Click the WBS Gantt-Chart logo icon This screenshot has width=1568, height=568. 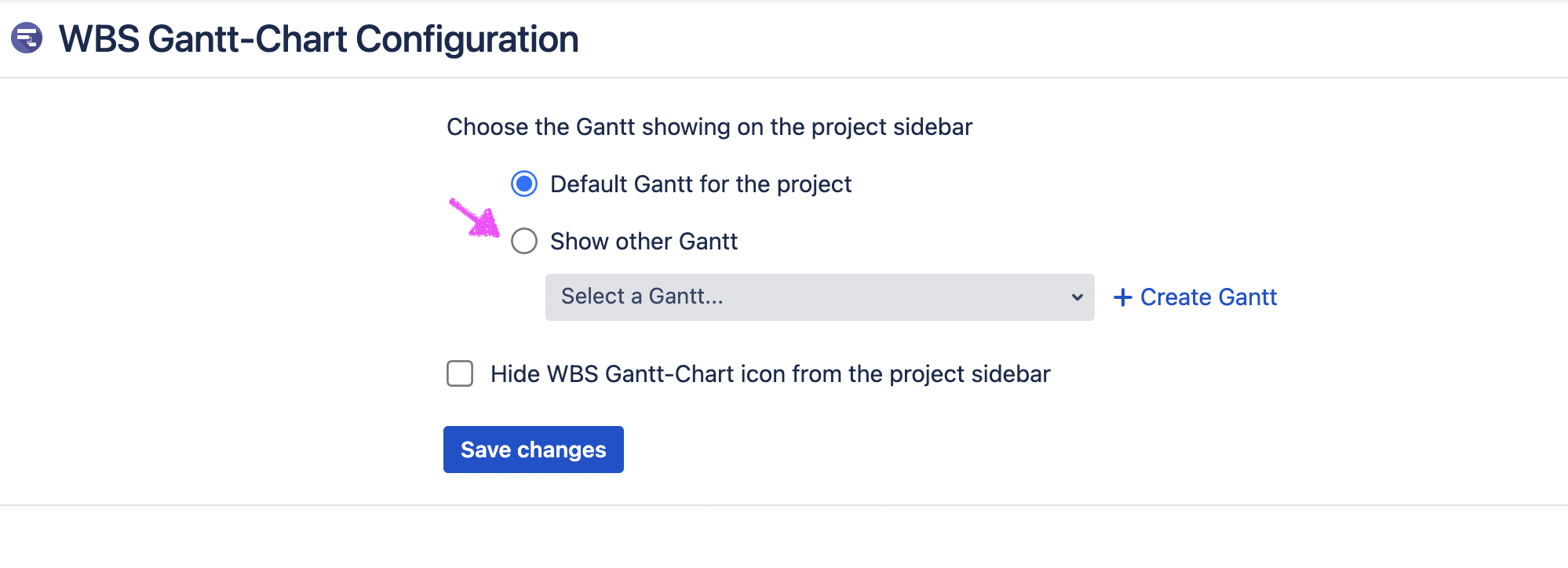click(27, 38)
